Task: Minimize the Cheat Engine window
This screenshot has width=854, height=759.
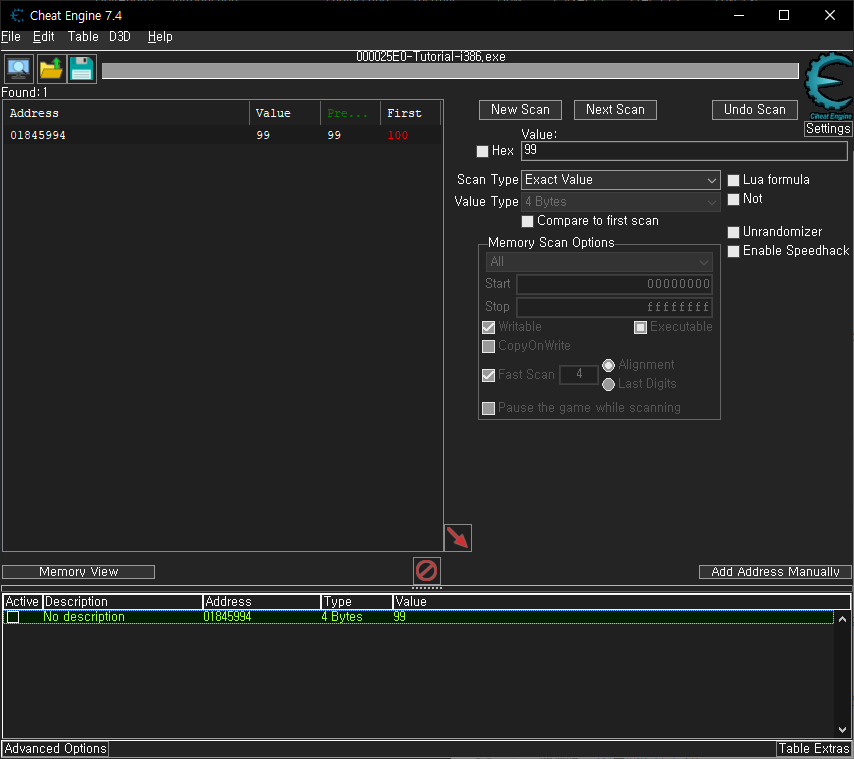Action: [x=739, y=15]
